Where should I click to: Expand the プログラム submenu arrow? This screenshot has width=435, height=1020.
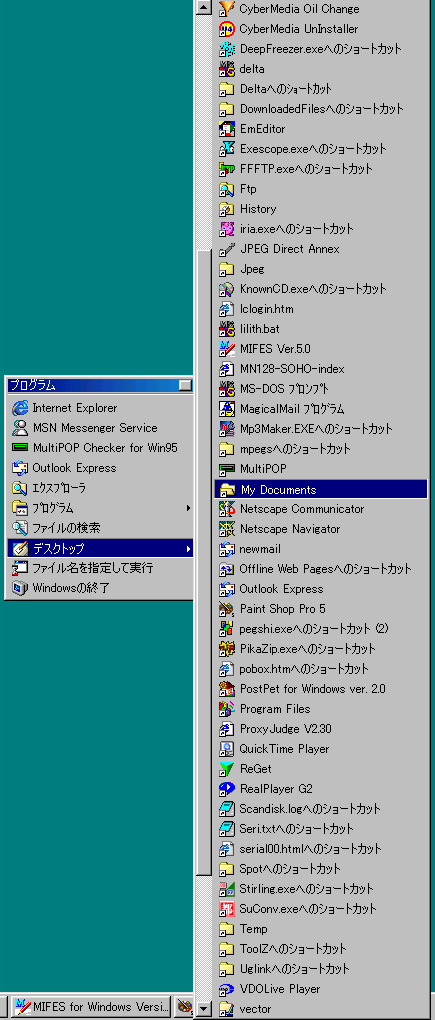189,508
